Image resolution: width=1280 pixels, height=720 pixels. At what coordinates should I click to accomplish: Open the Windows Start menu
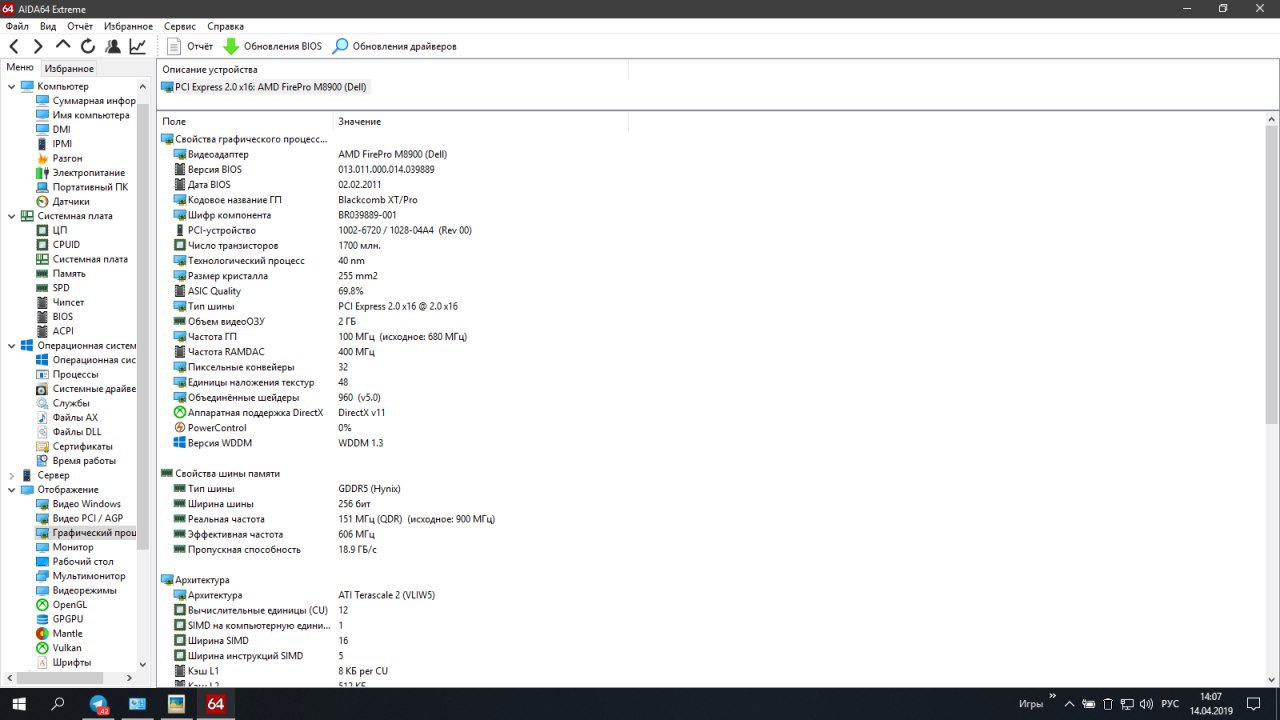(18, 704)
